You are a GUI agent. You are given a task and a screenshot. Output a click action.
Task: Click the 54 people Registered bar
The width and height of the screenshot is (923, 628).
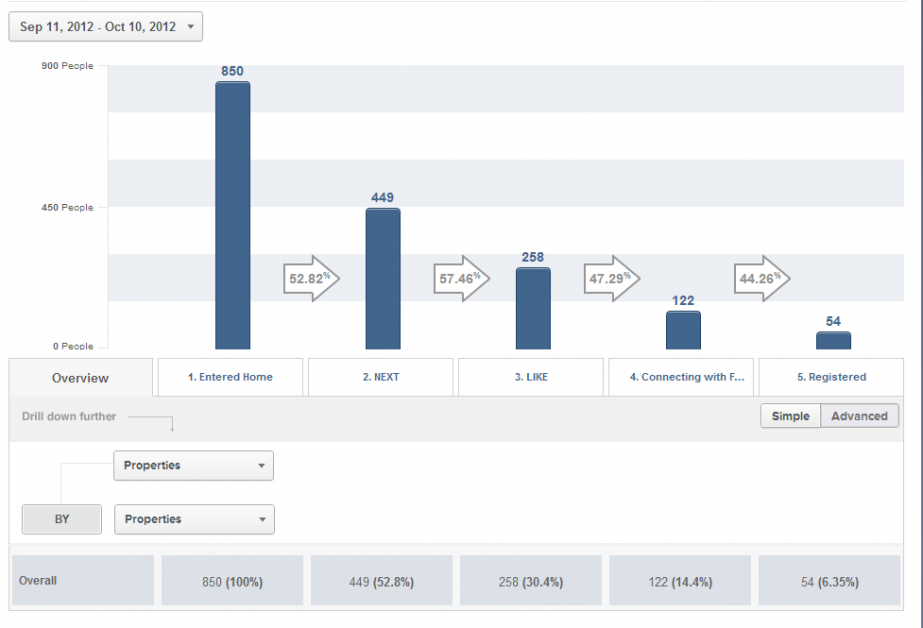click(833, 341)
